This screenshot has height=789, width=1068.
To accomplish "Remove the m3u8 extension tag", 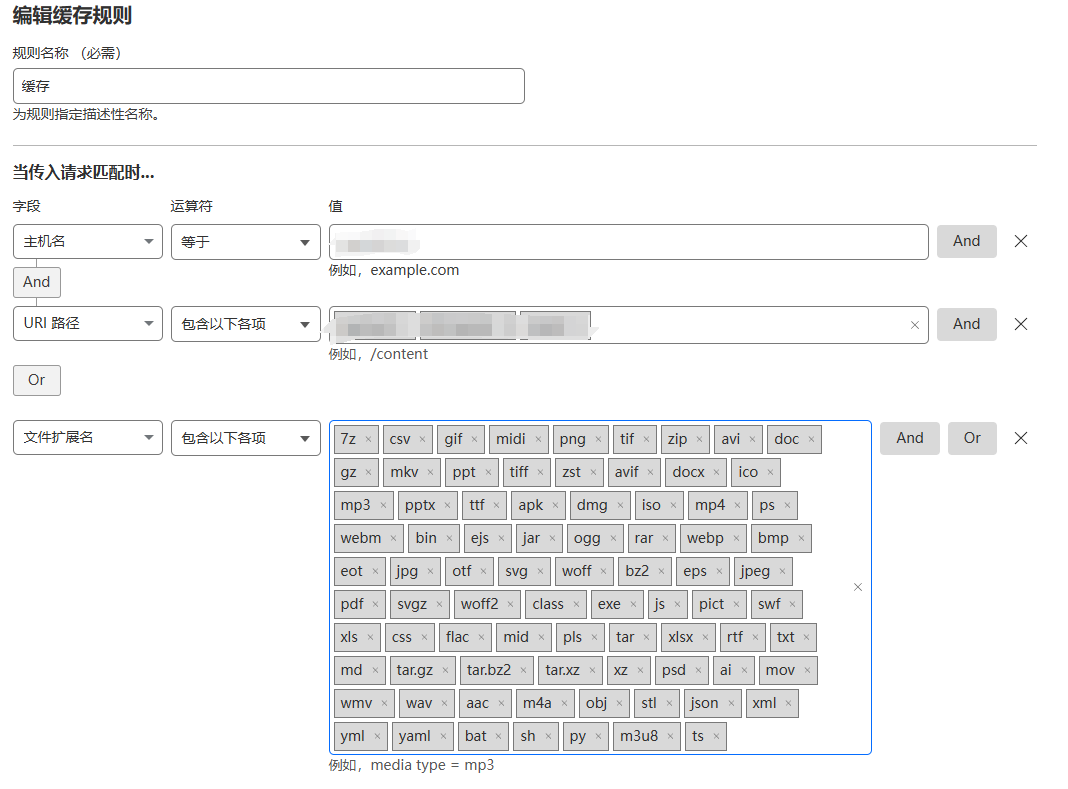I will tap(670, 737).
